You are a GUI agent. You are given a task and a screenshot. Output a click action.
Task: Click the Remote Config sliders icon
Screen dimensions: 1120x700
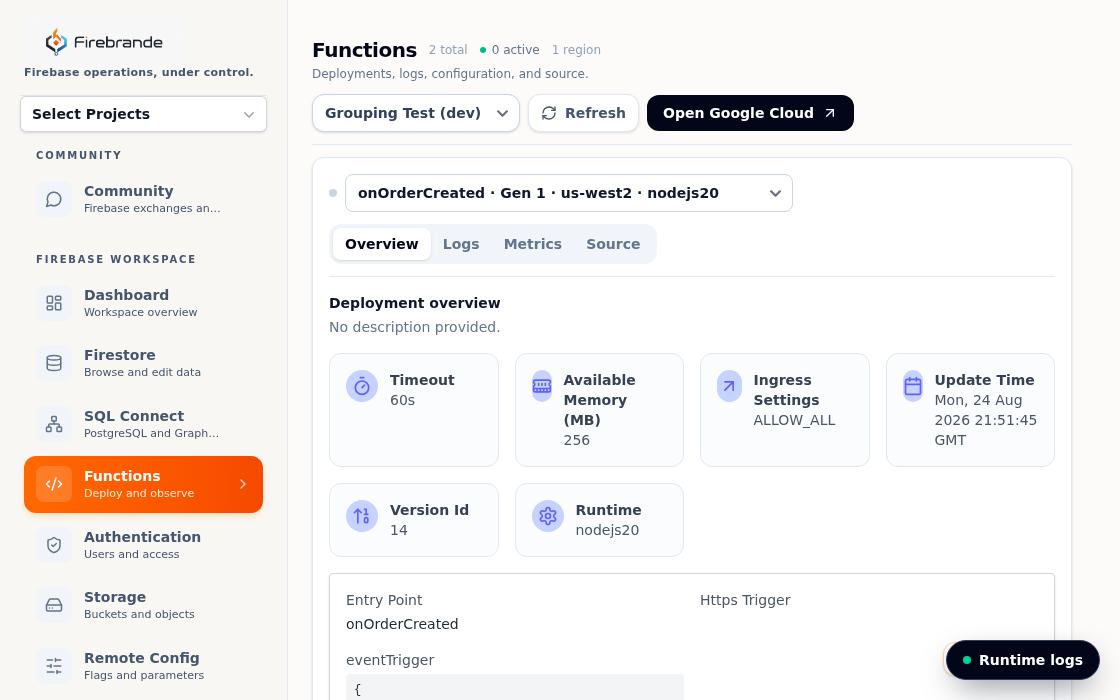pyautogui.click(x=54, y=666)
